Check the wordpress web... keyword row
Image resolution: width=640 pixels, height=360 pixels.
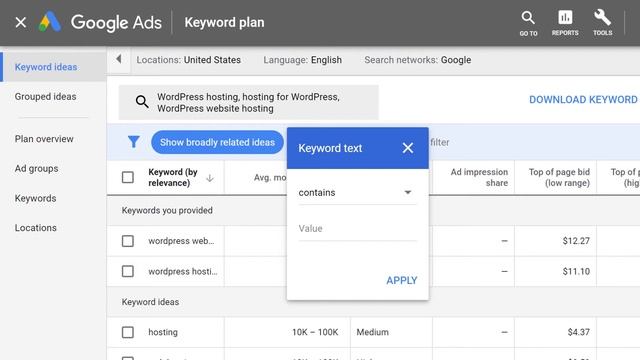[x=128, y=241]
